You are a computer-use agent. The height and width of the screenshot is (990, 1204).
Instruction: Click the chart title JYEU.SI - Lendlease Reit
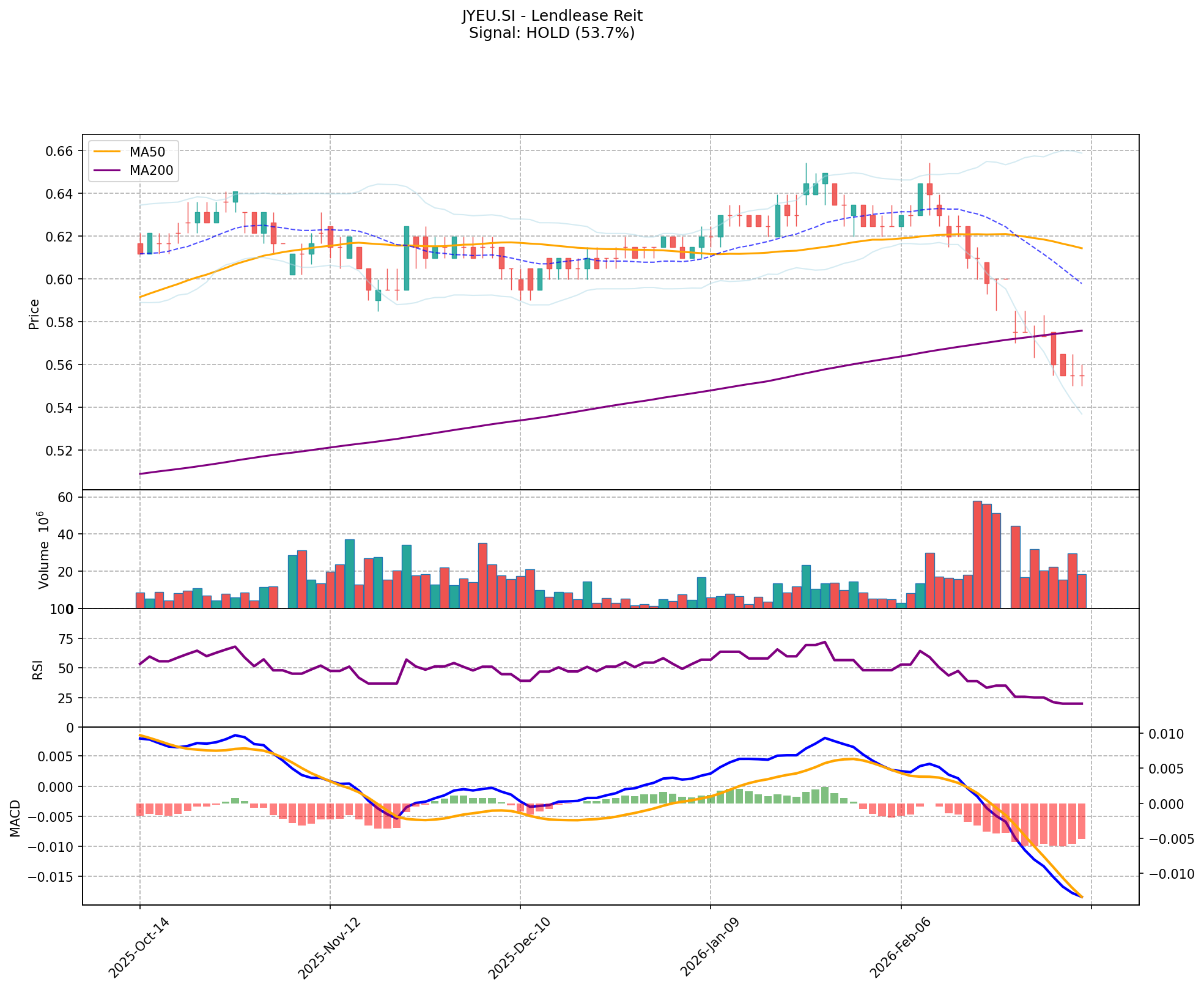(552, 15)
